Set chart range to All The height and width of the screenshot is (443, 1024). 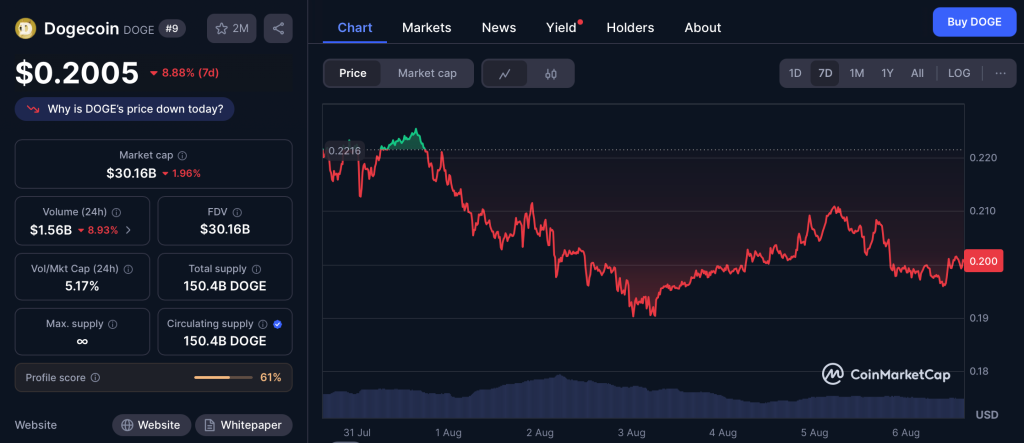(918, 73)
